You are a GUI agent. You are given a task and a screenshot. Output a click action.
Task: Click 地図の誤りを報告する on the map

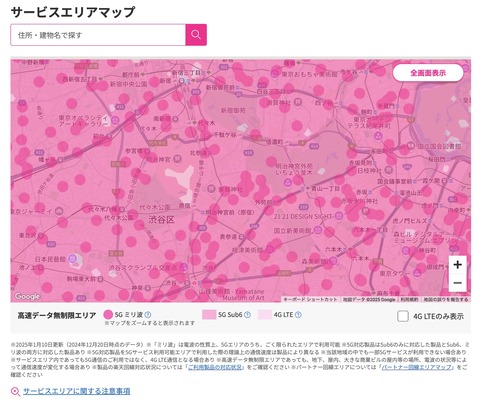point(446,300)
